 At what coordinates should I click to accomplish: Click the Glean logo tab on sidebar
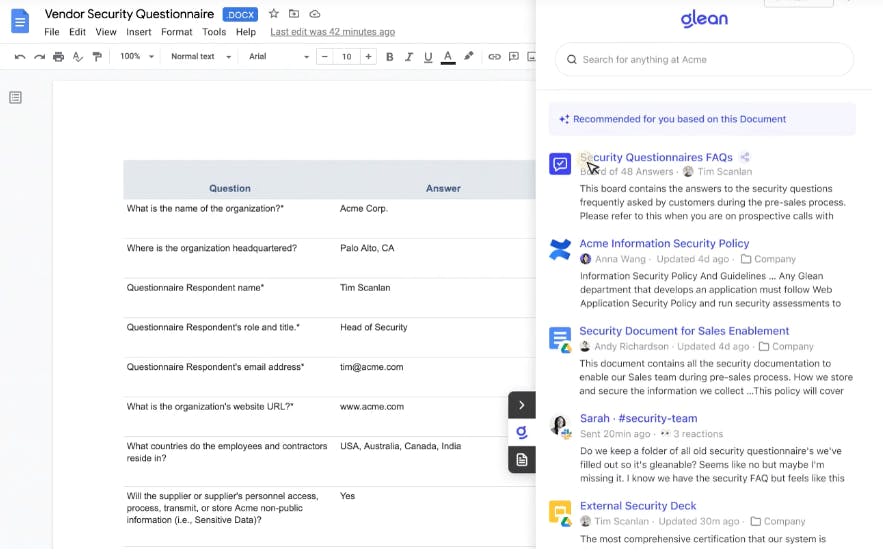pos(522,432)
